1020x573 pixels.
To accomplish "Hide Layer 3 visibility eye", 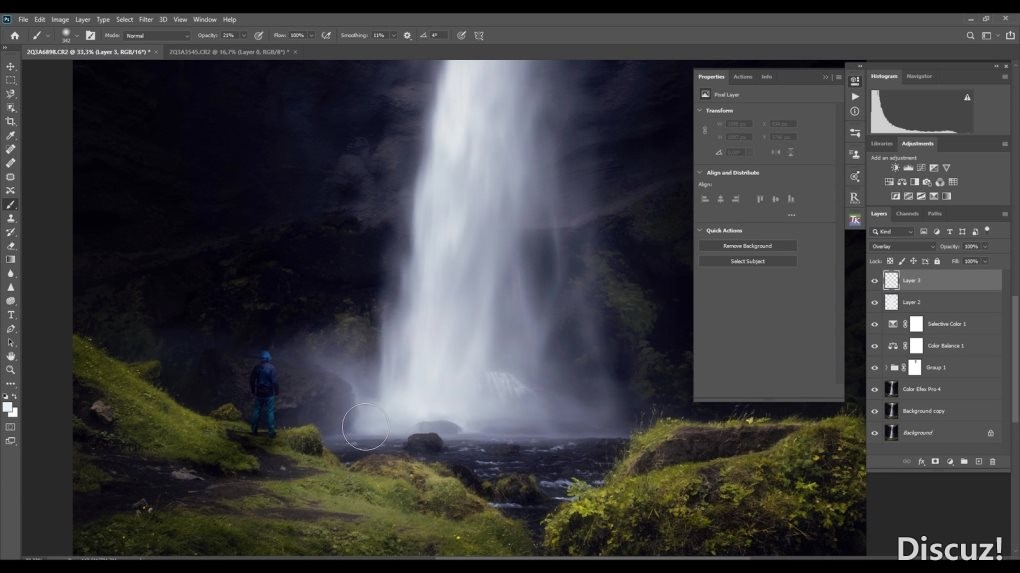I will click(874, 281).
